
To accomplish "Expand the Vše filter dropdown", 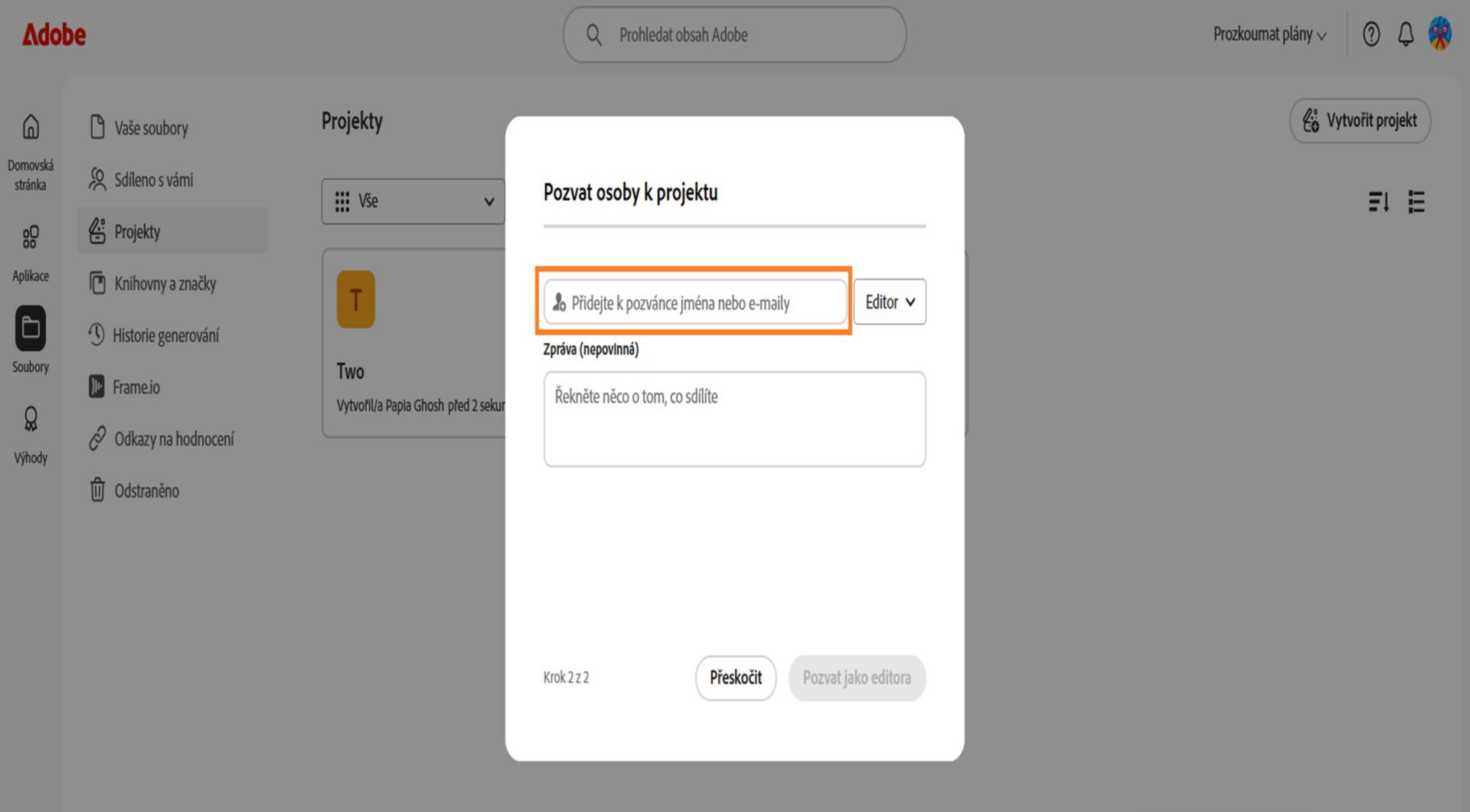I will pos(413,201).
